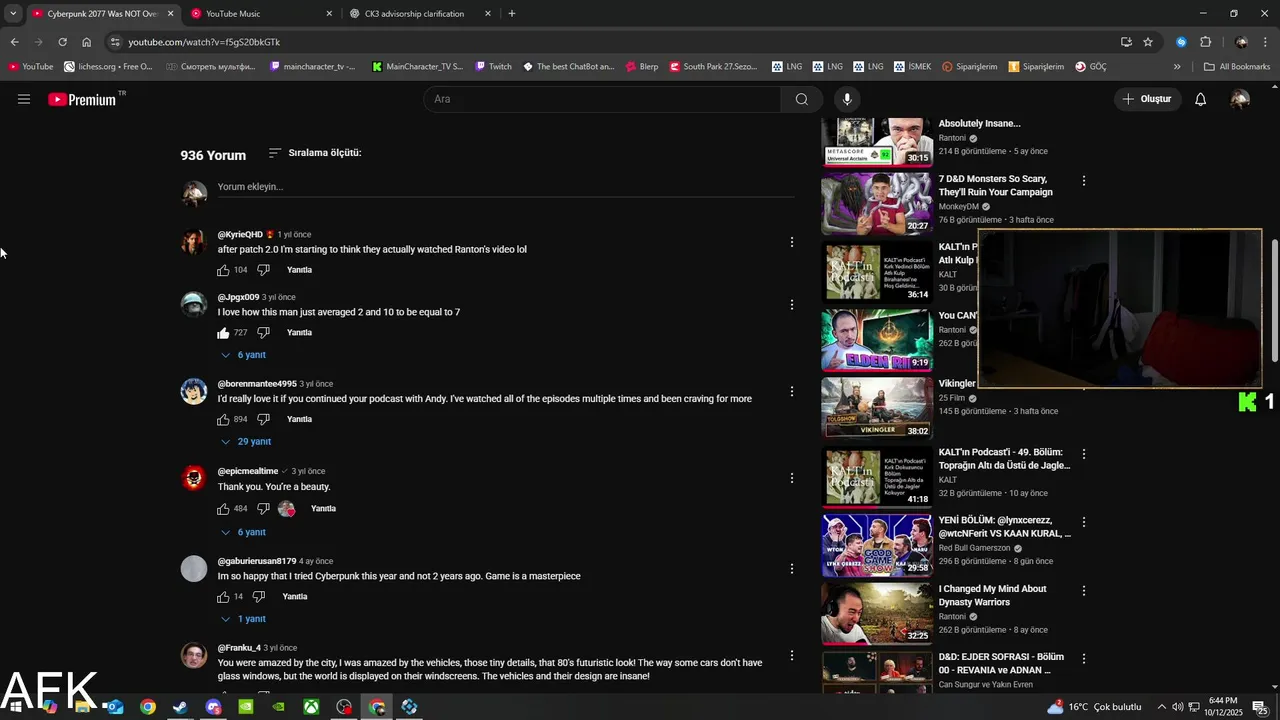The width and height of the screenshot is (1280, 720).
Task: Open more options for @KyrieQHD comment
Action: [792, 242]
